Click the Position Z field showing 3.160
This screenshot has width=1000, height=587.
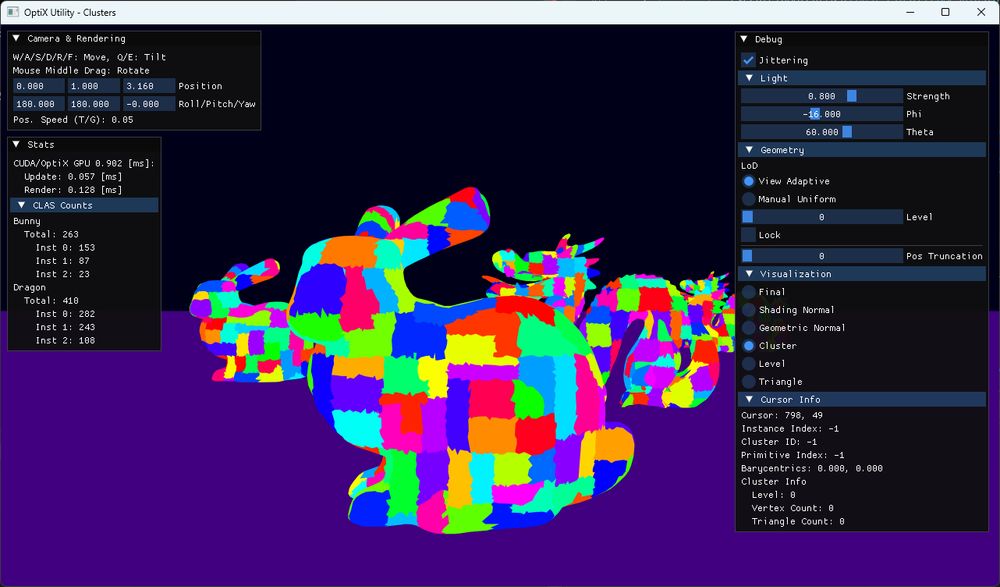(149, 85)
